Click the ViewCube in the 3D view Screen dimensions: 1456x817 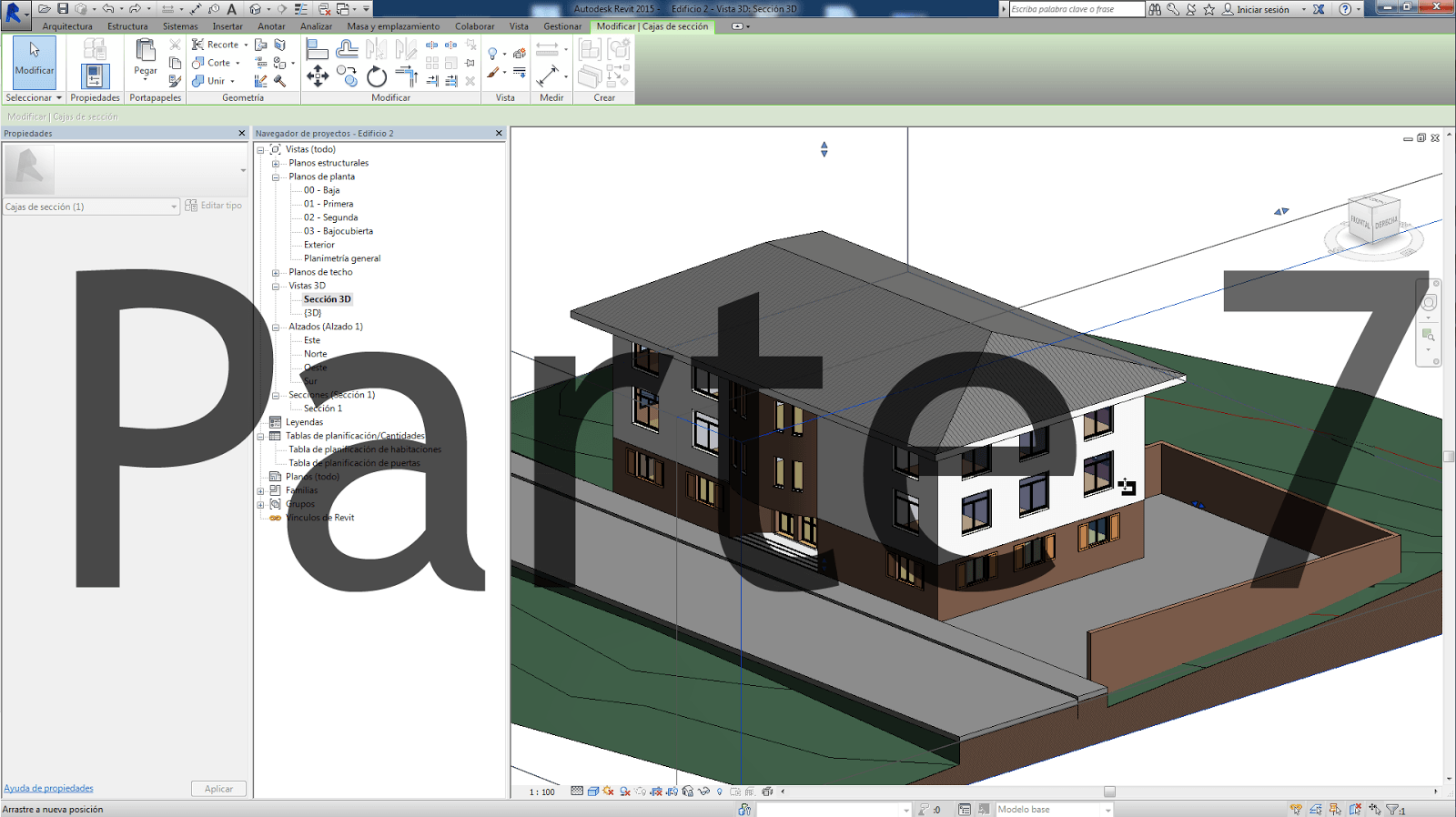[1373, 221]
